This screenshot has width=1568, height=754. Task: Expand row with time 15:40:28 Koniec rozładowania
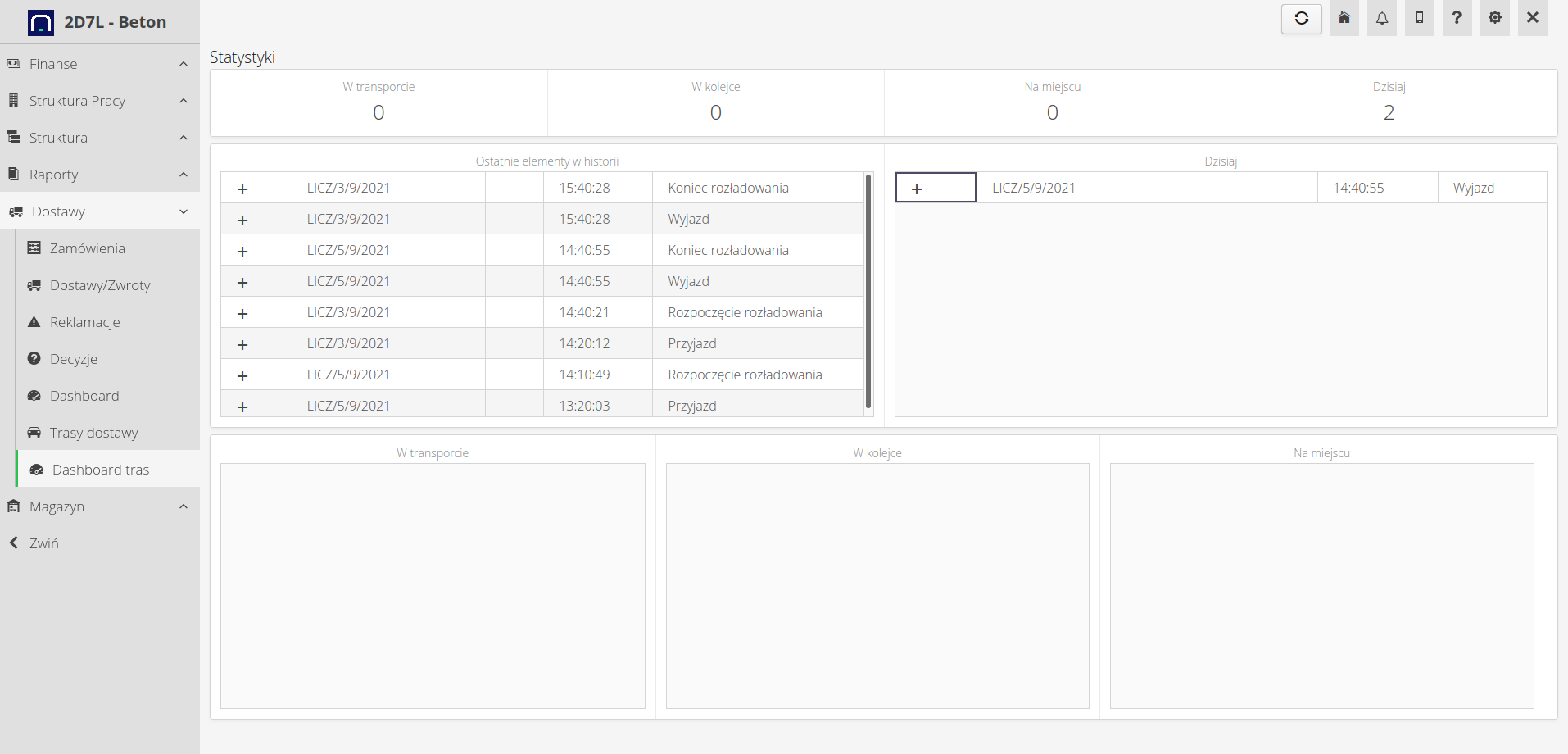pos(242,188)
